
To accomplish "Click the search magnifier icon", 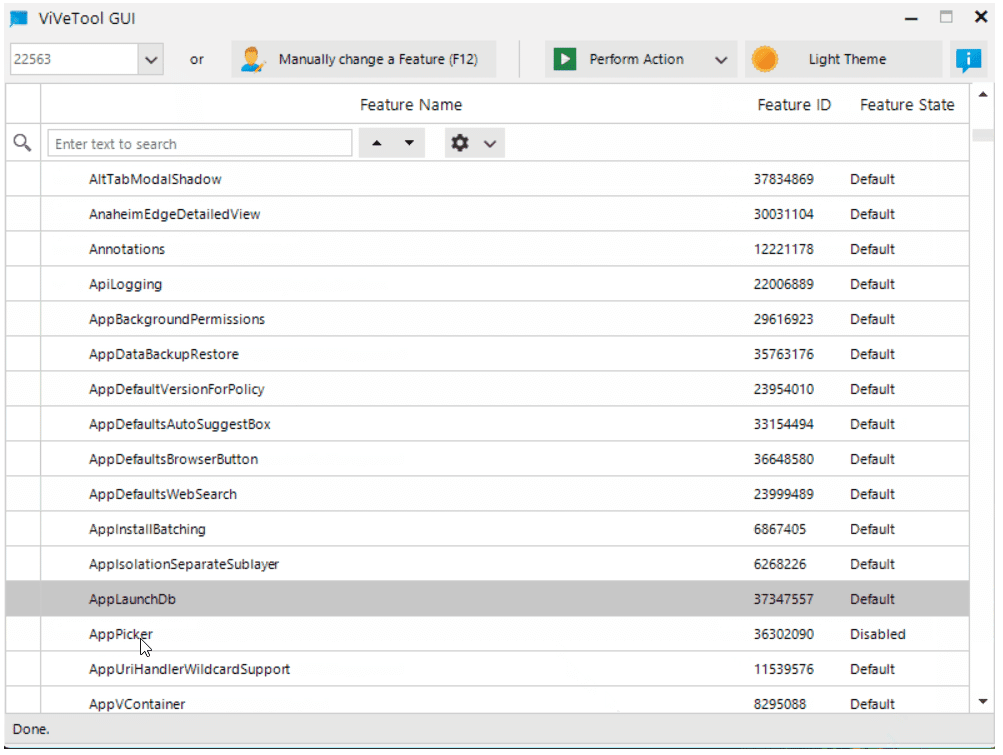I will [22, 144].
